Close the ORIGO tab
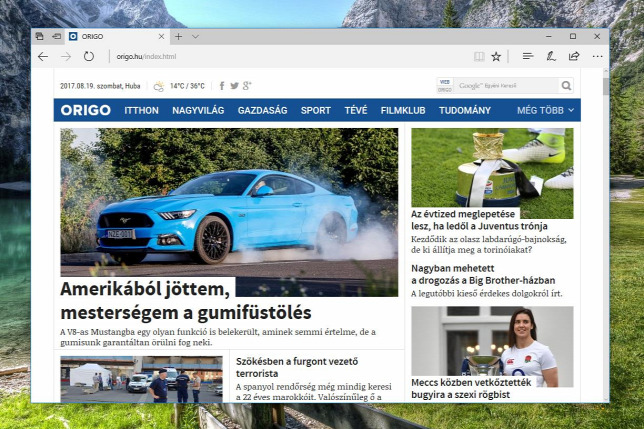644x429 pixels. tap(161, 37)
